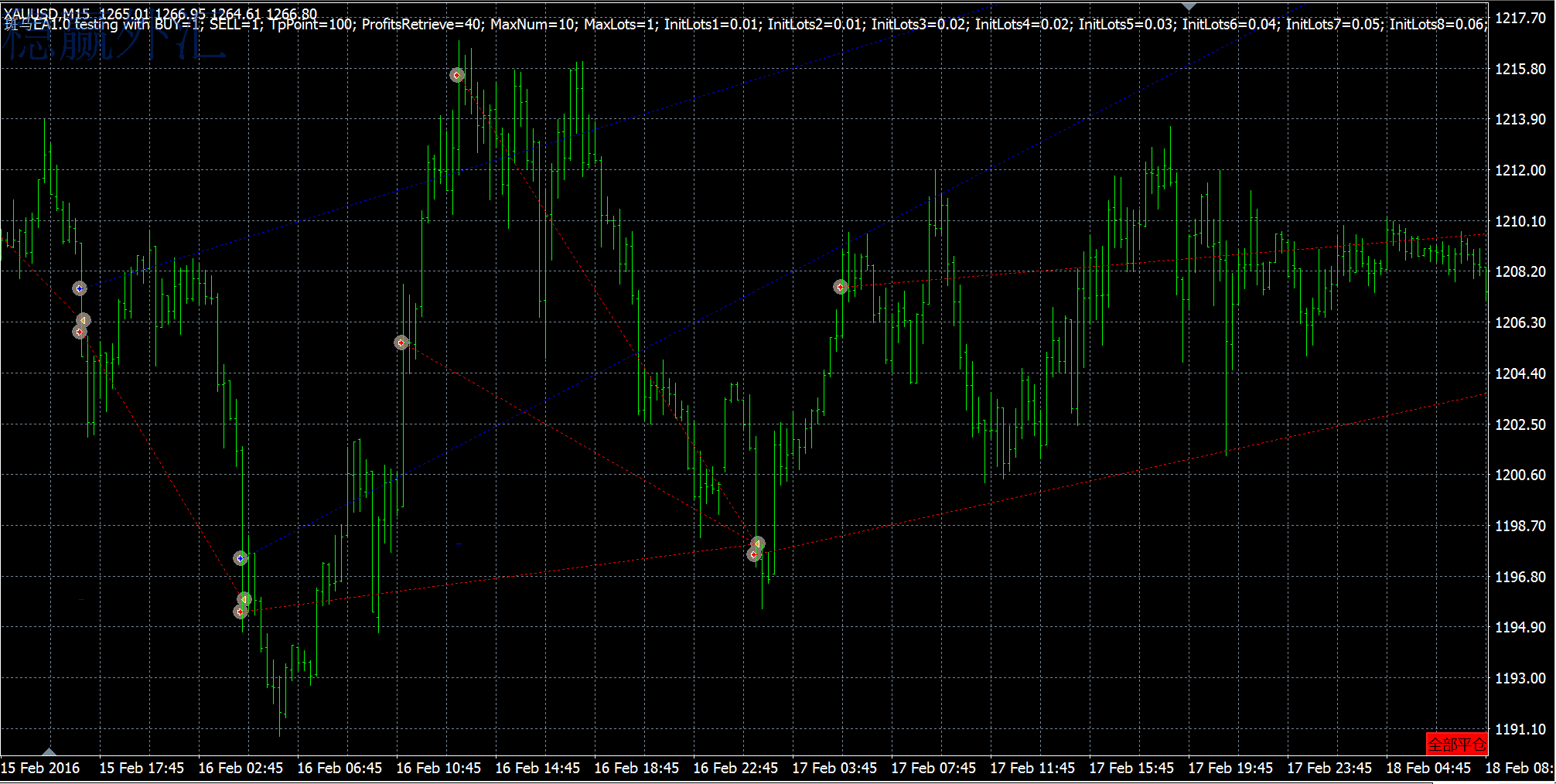Select the red order arrow at the 1215.60 price peak
This screenshot has height=784, width=1556.
pyautogui.click(x=457, y=75)
